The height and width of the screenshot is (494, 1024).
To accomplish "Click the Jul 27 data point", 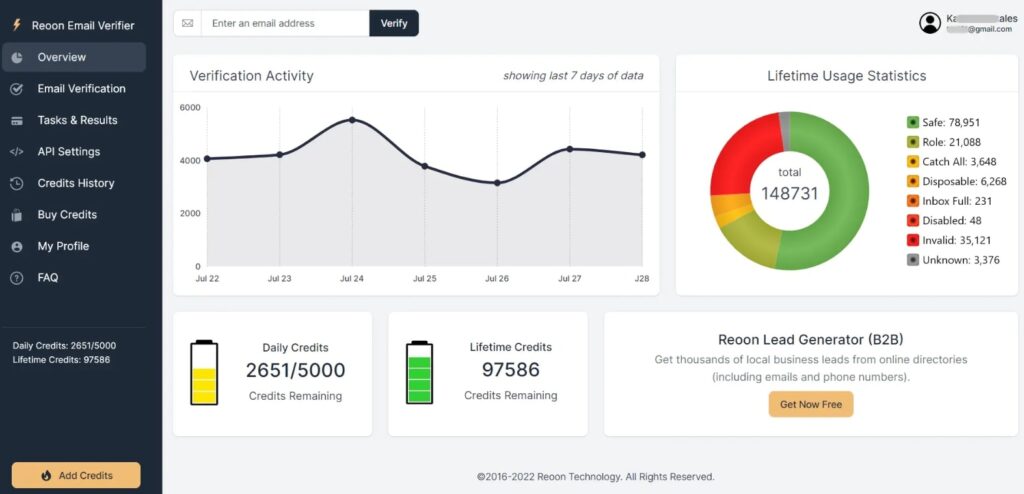I will [569, 149].
